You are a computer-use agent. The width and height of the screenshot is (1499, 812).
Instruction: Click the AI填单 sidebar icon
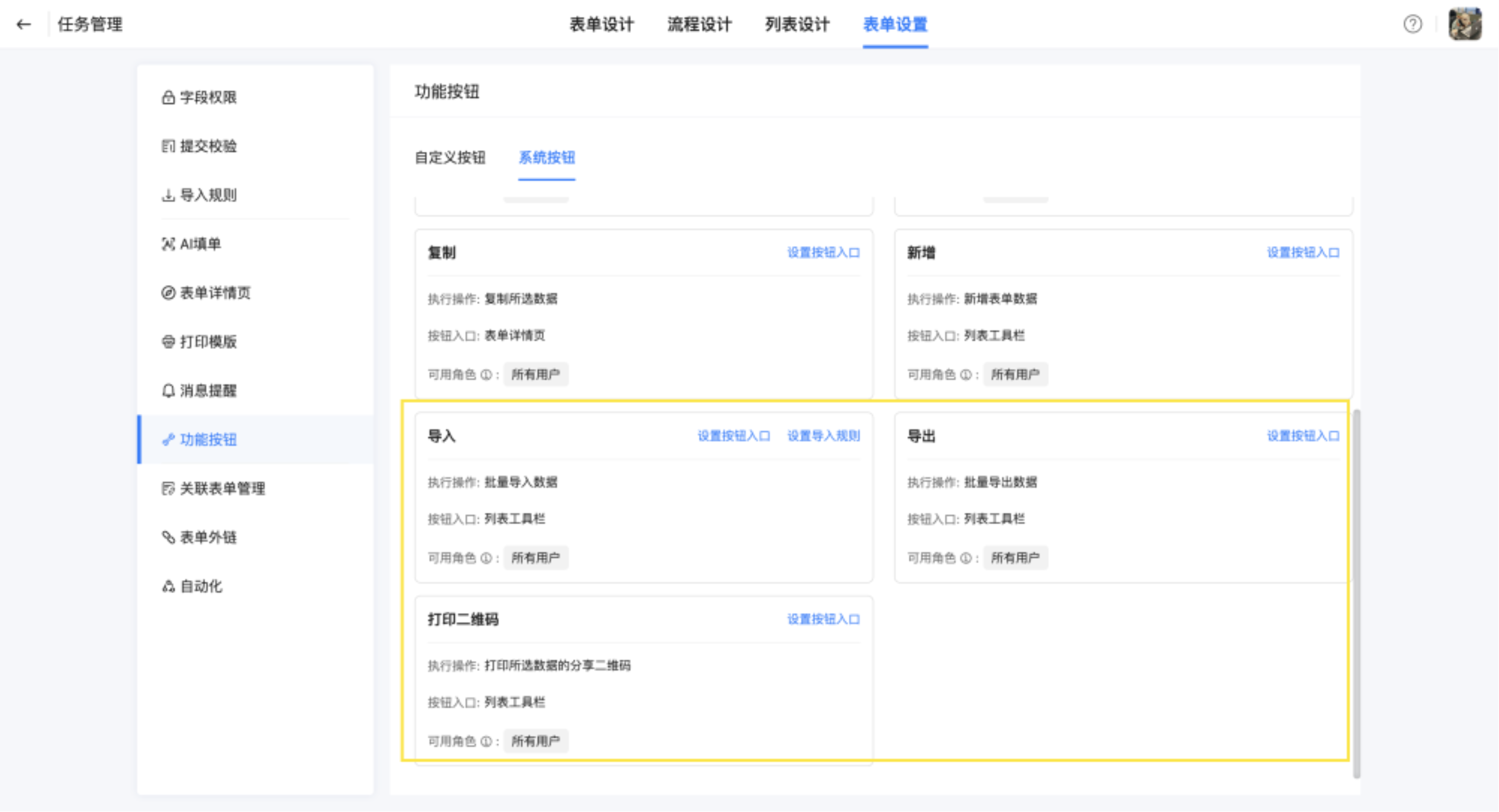(168, 244)
